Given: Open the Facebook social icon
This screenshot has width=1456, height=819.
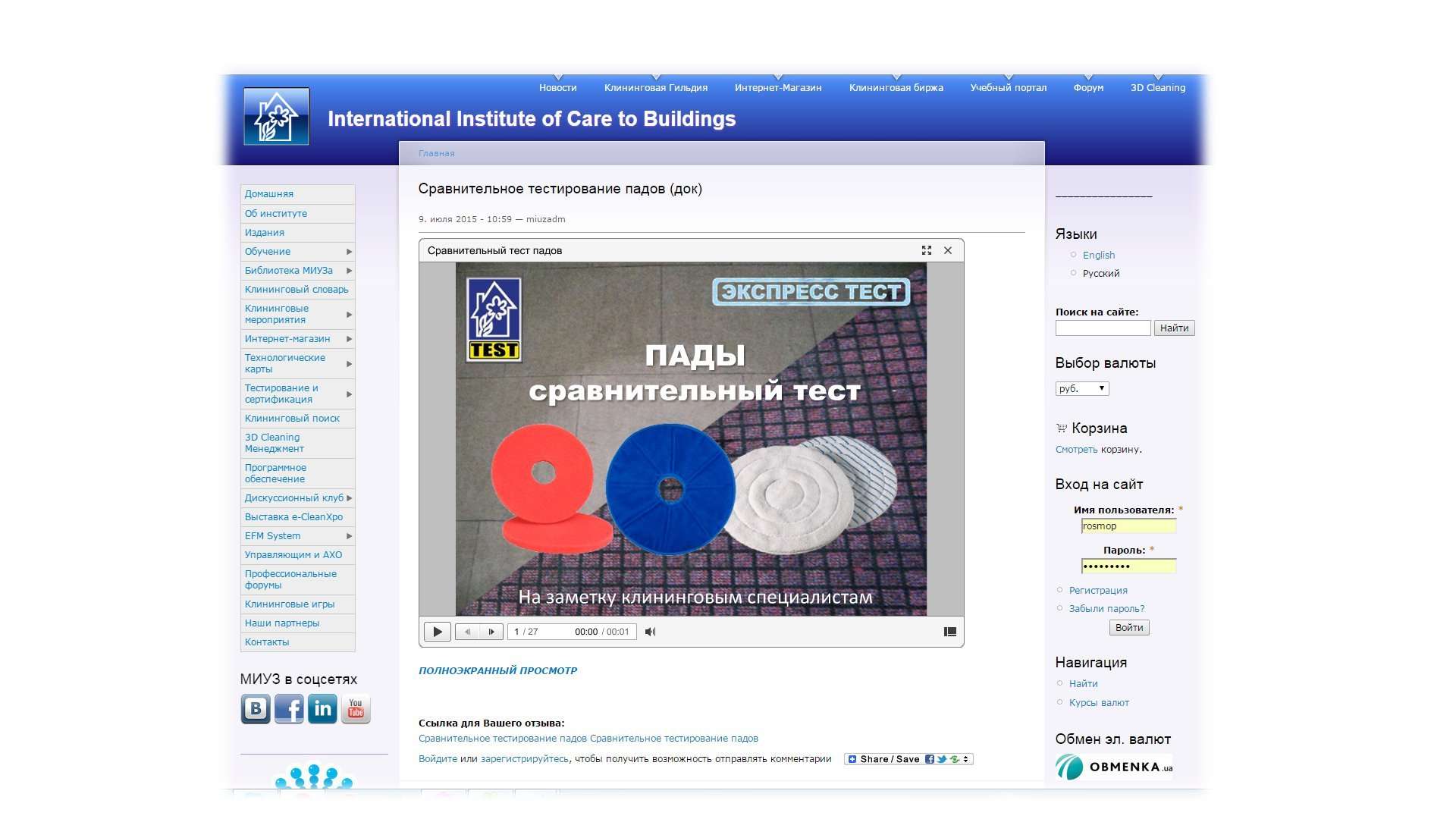Looking at the screenshot, I should [x=289, y=709].
